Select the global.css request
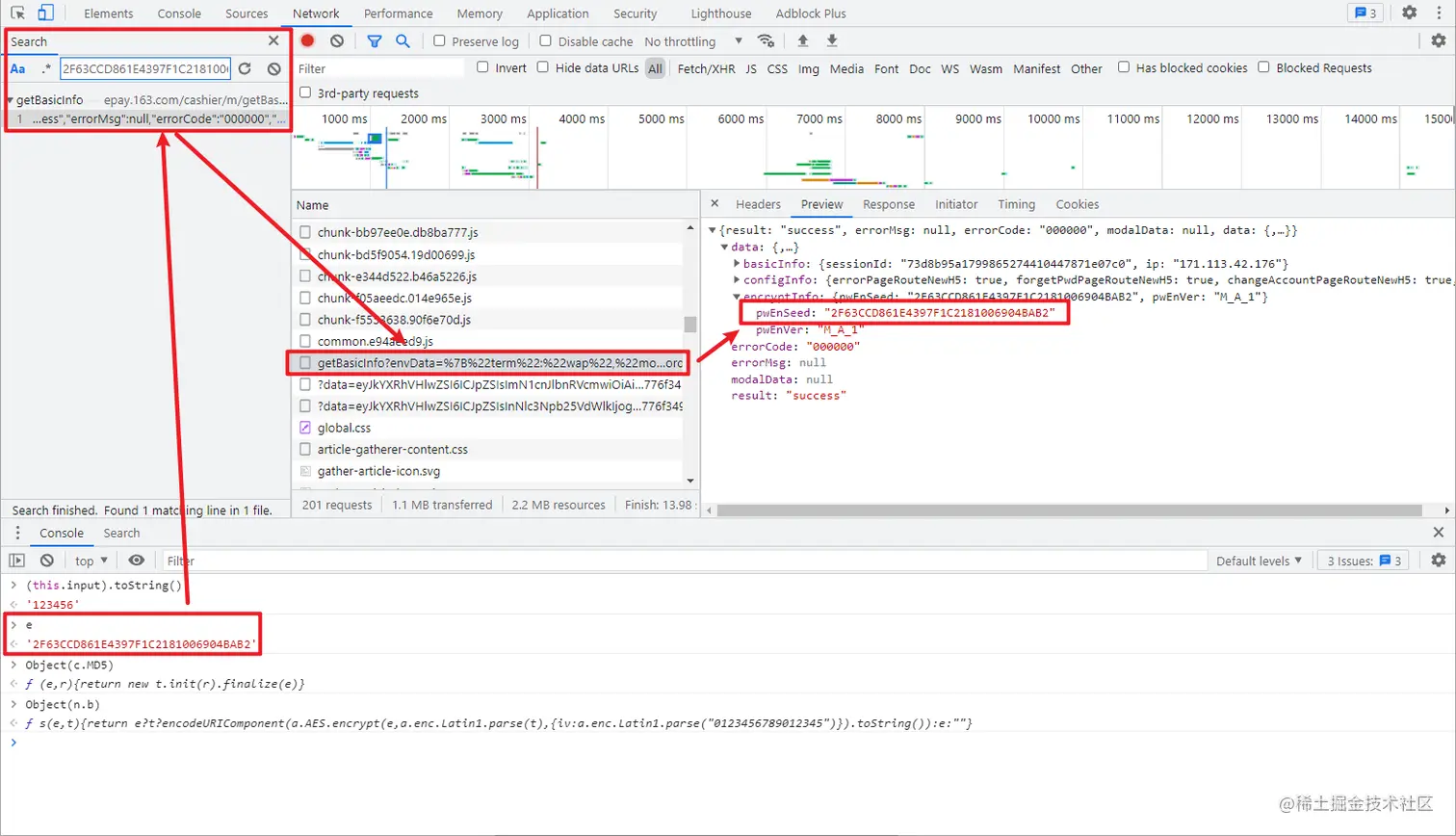1456x836 pixels. 488,428
